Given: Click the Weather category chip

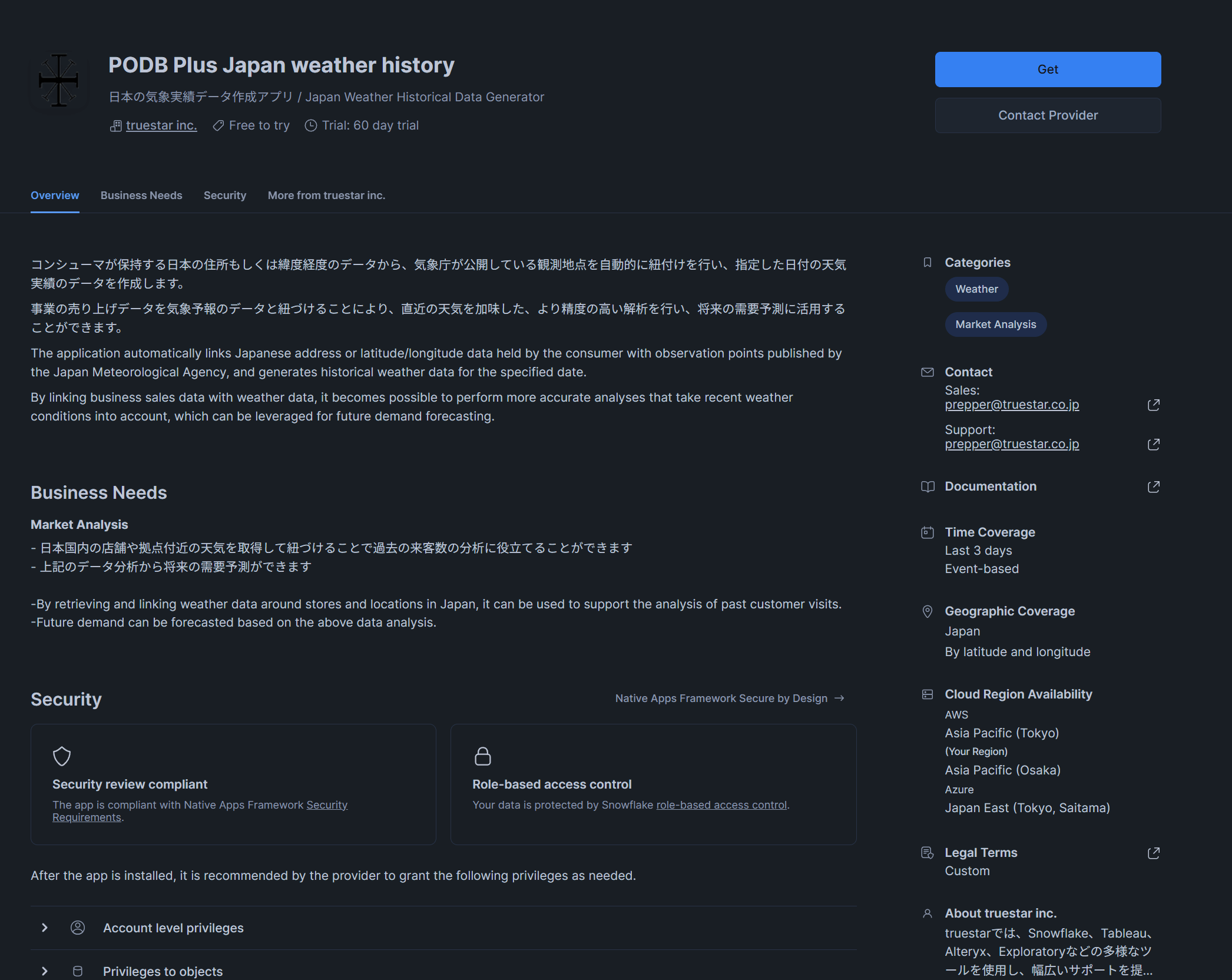Looking at the screenshot, I should tap(977, 289).
